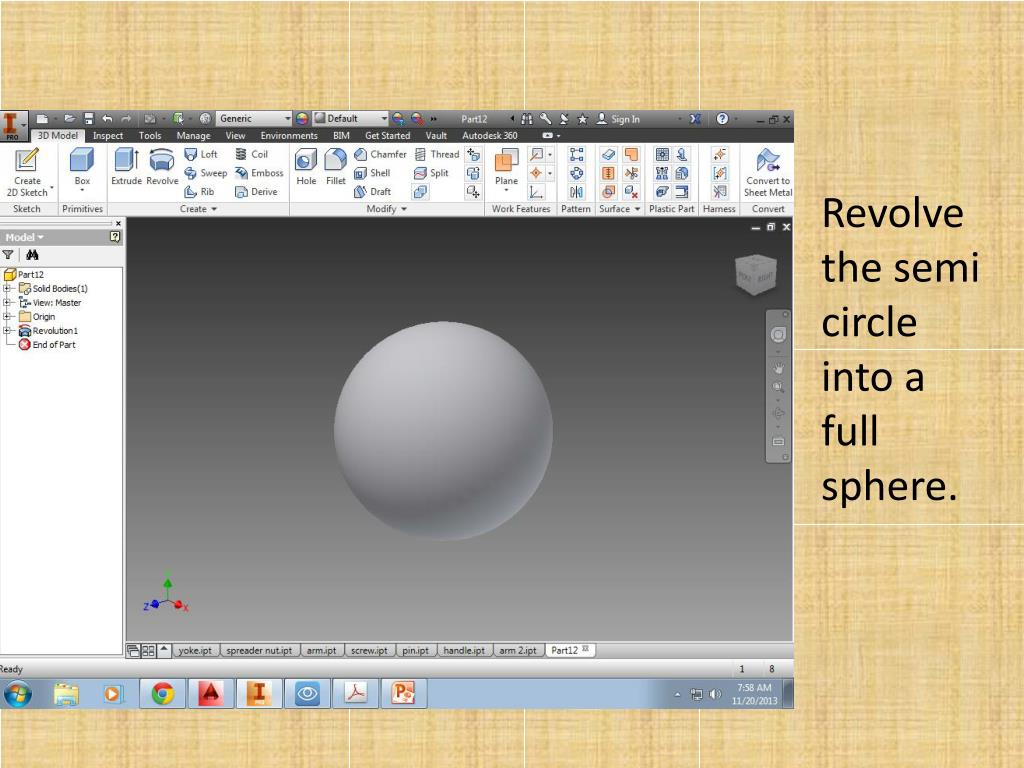
Task: Pick the Chamfer tool
Action: tap(380, 154)
